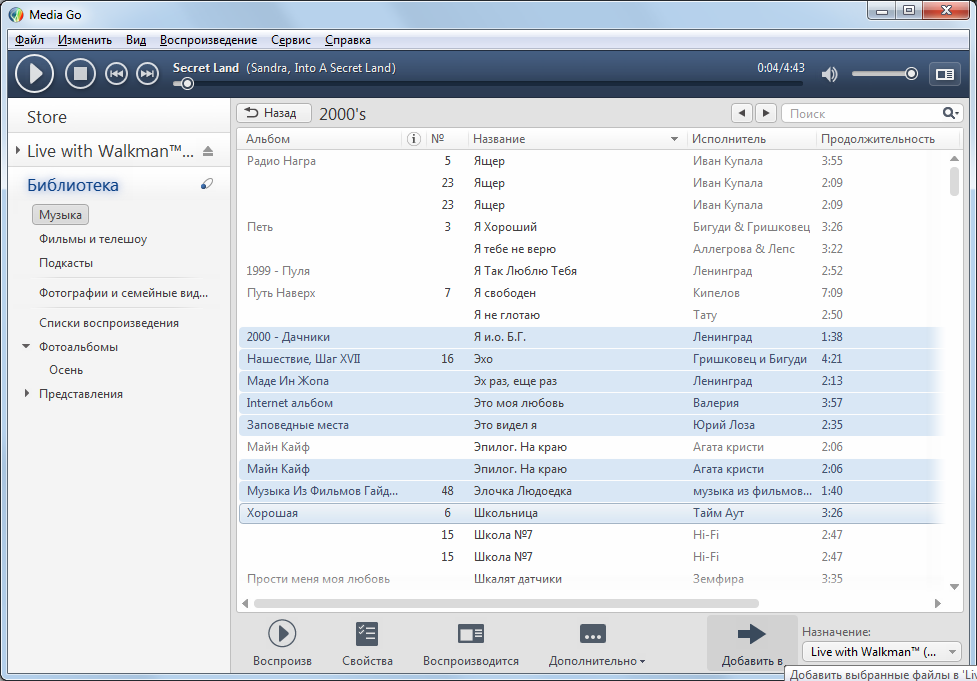Mute the volume speaker icon

click(x=829, y=75)
